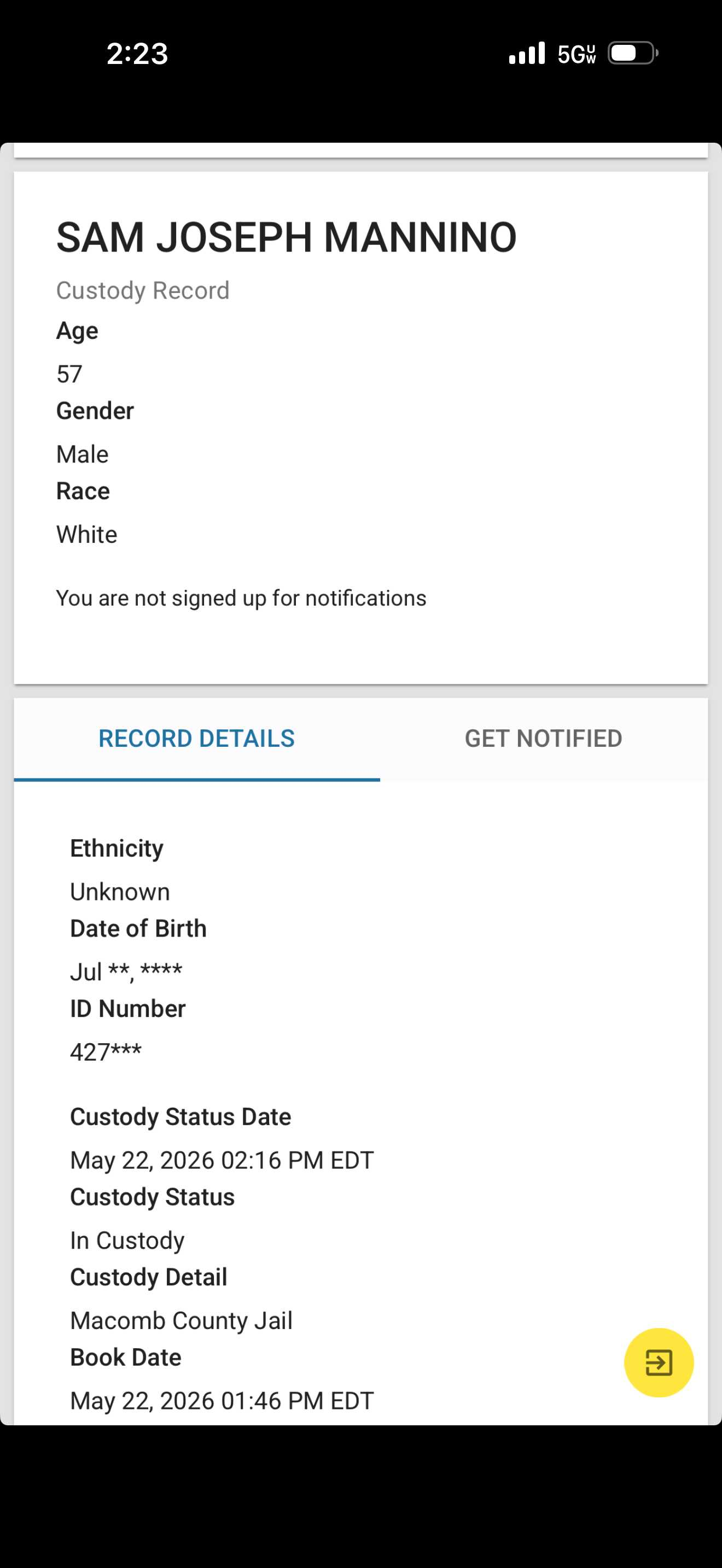The image size is (722, 1568).
Task: Tap the Custody Record subtitle
Action: pos(142,290)
